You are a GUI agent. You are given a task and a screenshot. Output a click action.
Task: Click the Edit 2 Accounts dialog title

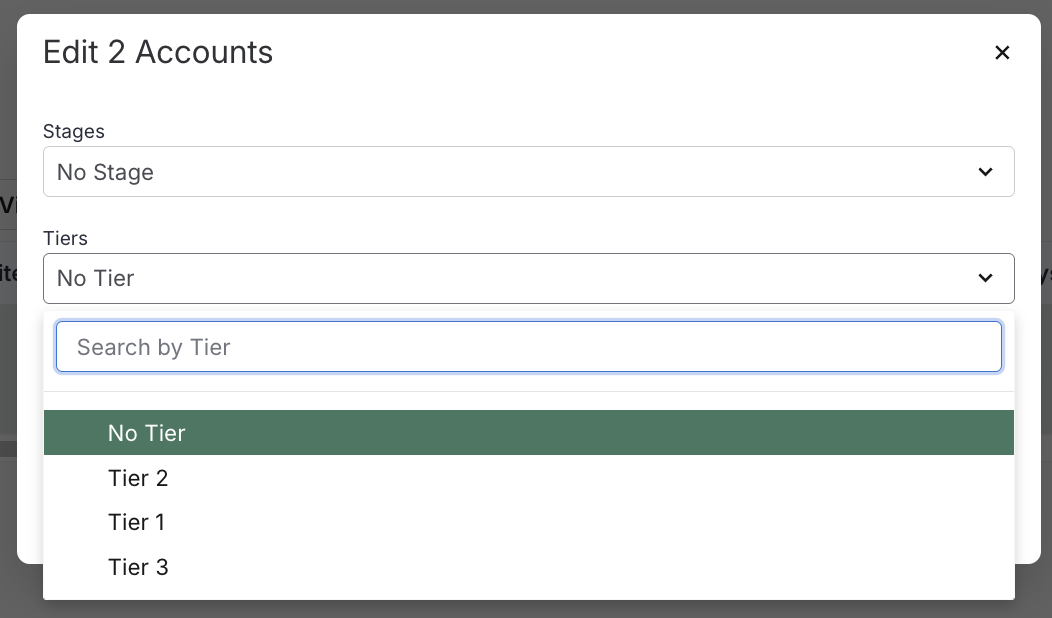[158, 52]
